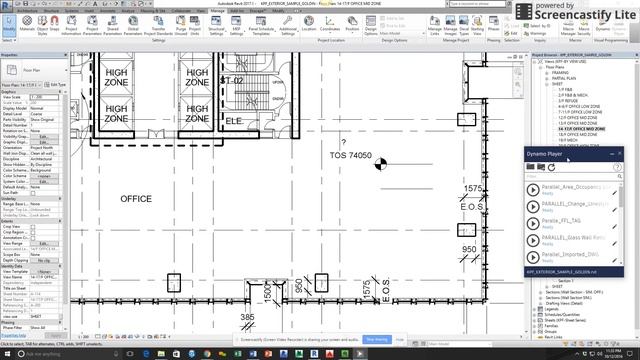This screenshot has width=640, height=360.
Task: Click the ribbon keyword search box
Action: [x=477, y=4]
